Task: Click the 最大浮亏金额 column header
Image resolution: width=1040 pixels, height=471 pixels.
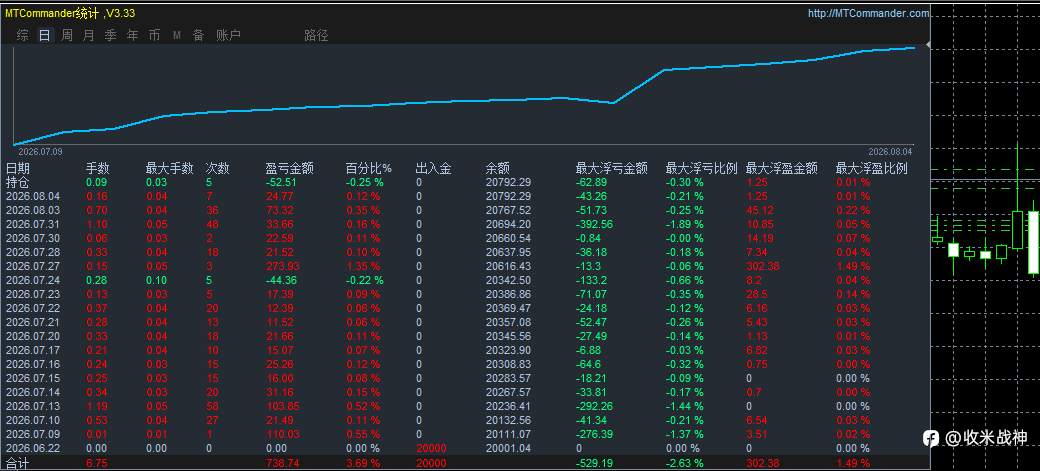Action: coord(612,169)
